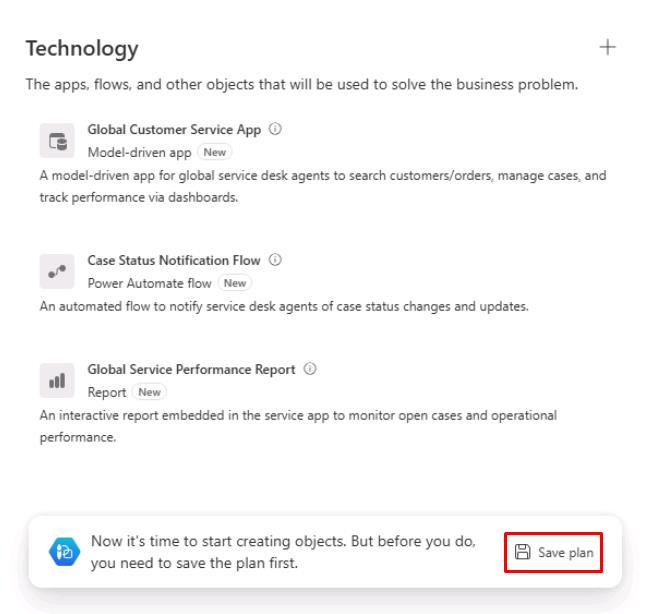647x614 pixels.
Task: Click the Power Automate flow icon
Action: click(57, 271)
